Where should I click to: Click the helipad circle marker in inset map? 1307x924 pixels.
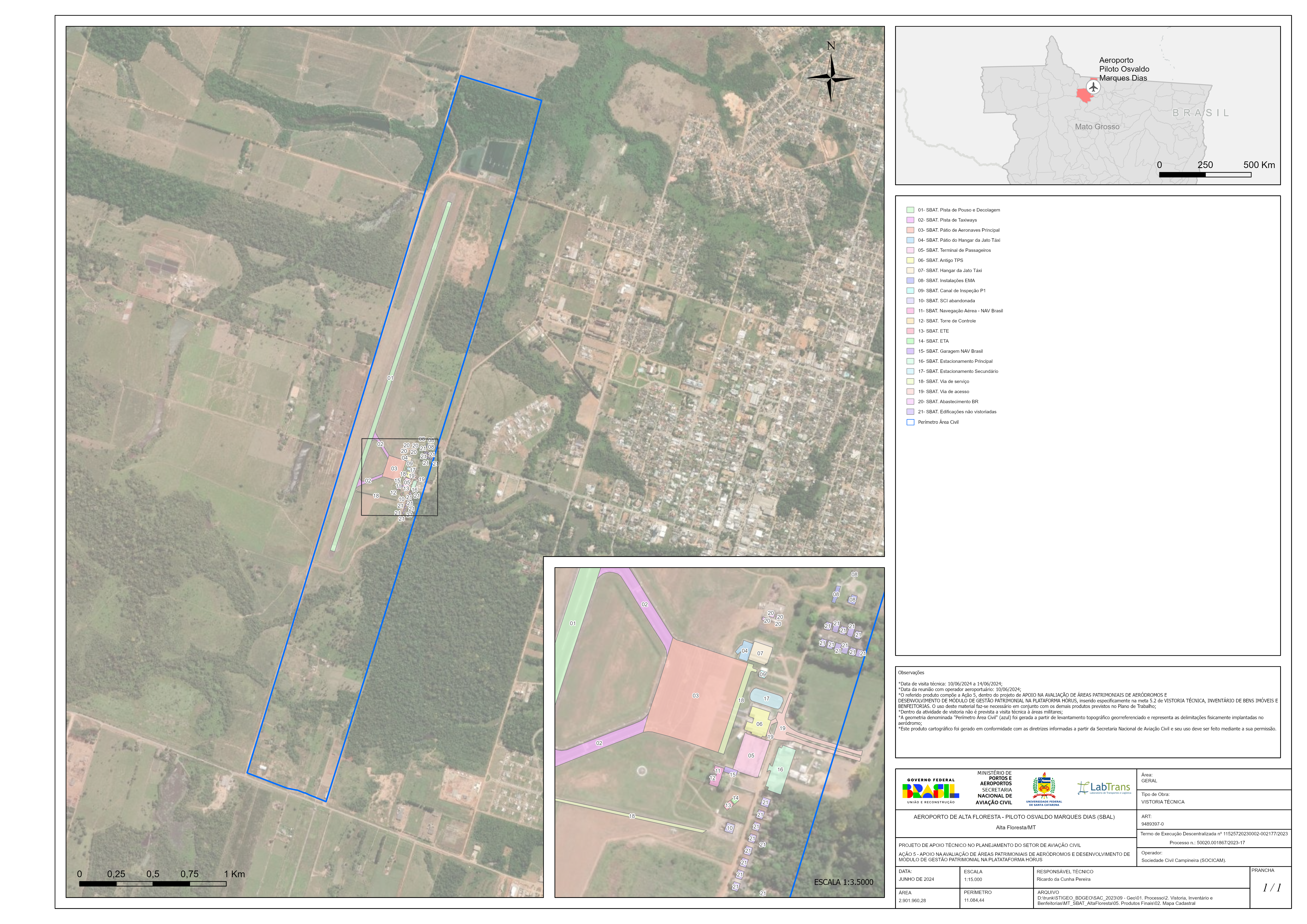(642, 771)
